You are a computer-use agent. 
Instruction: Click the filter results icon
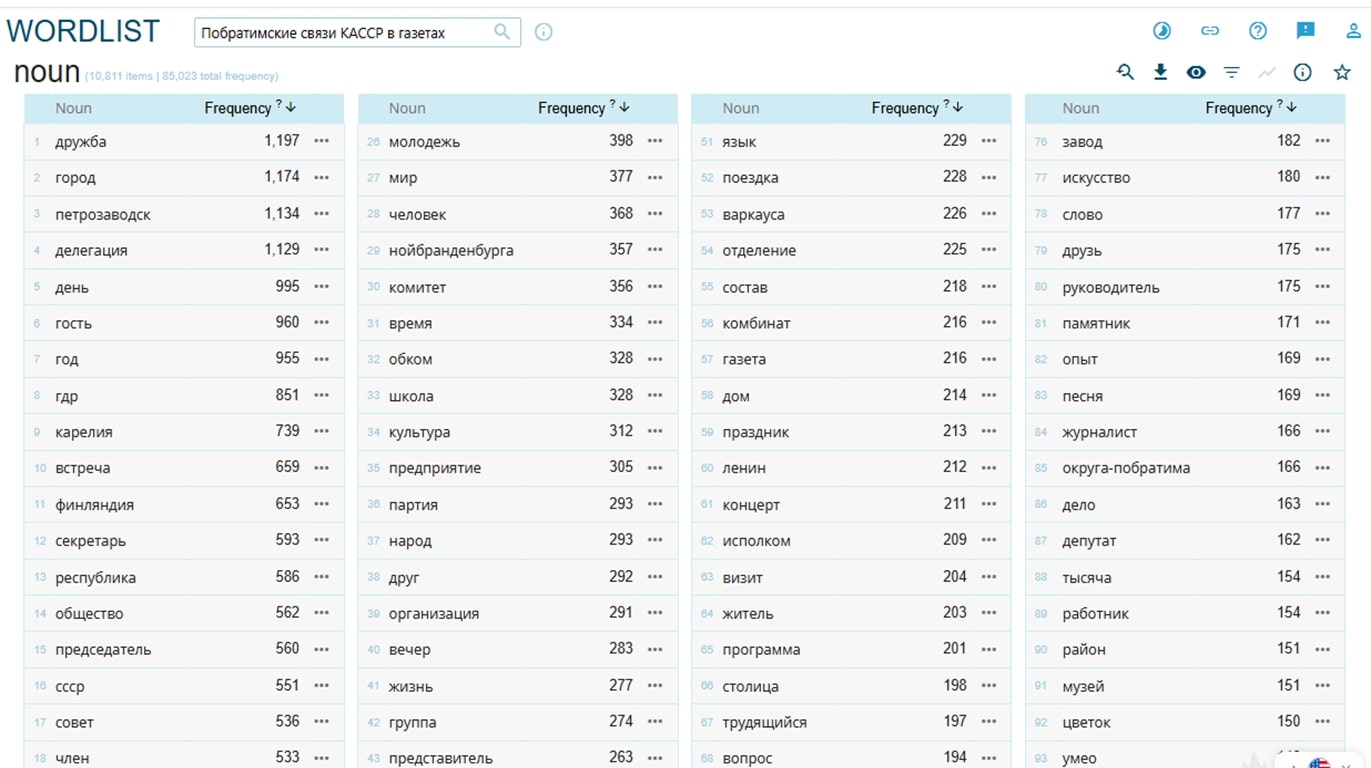pos(1231,72)
